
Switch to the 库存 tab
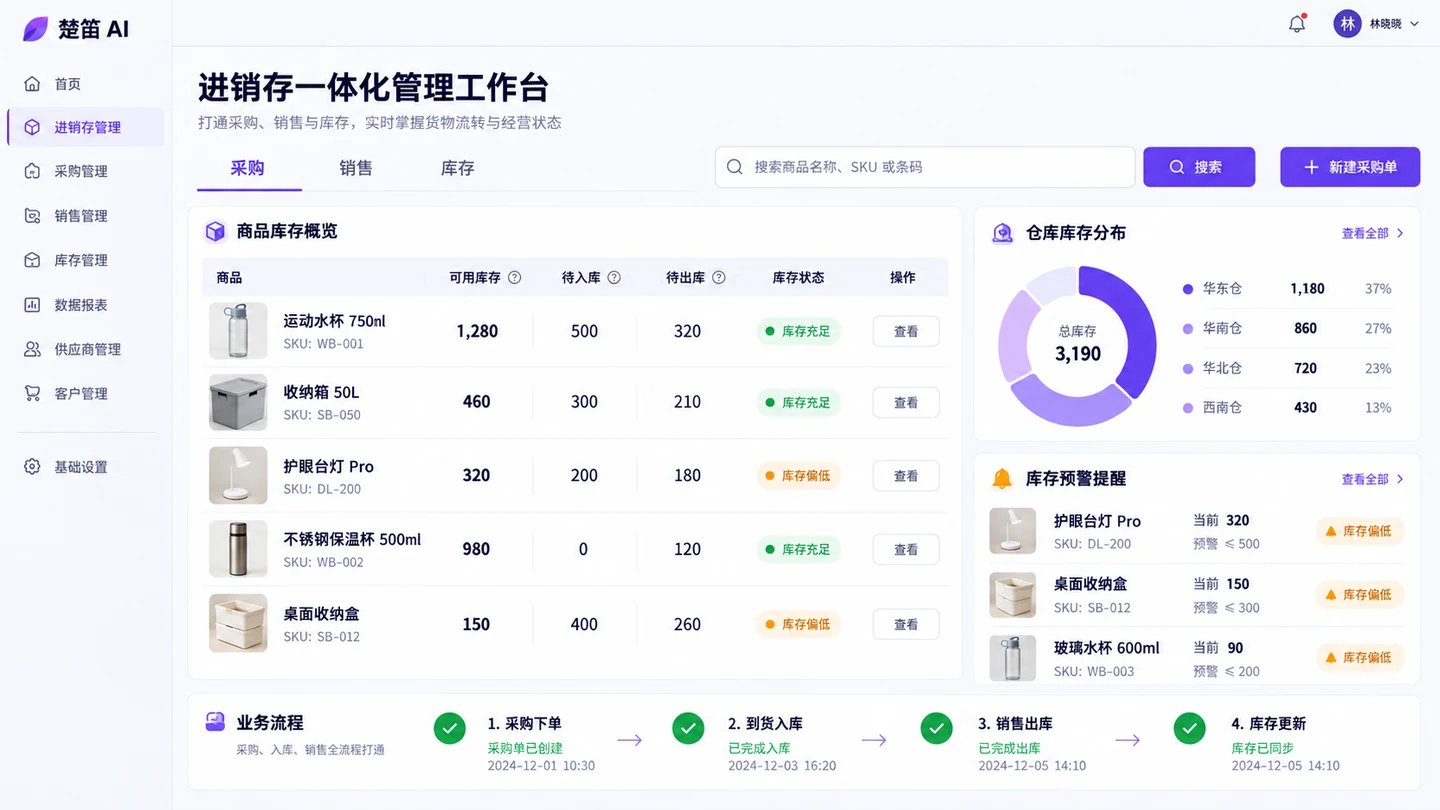[457, 168]
